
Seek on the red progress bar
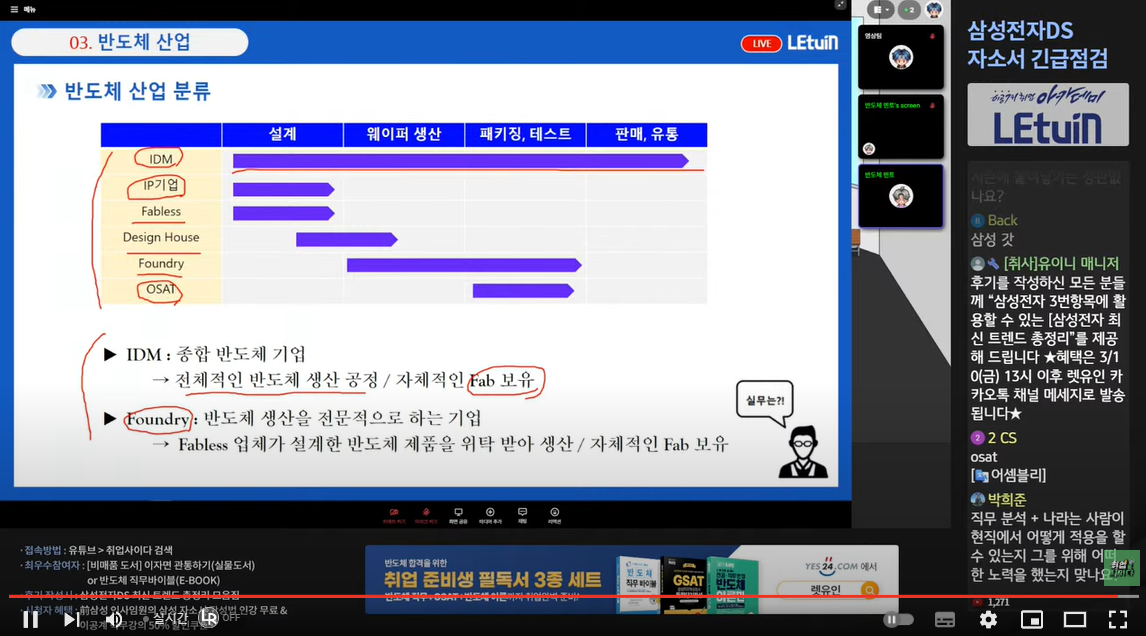click(x=573, y=597)
